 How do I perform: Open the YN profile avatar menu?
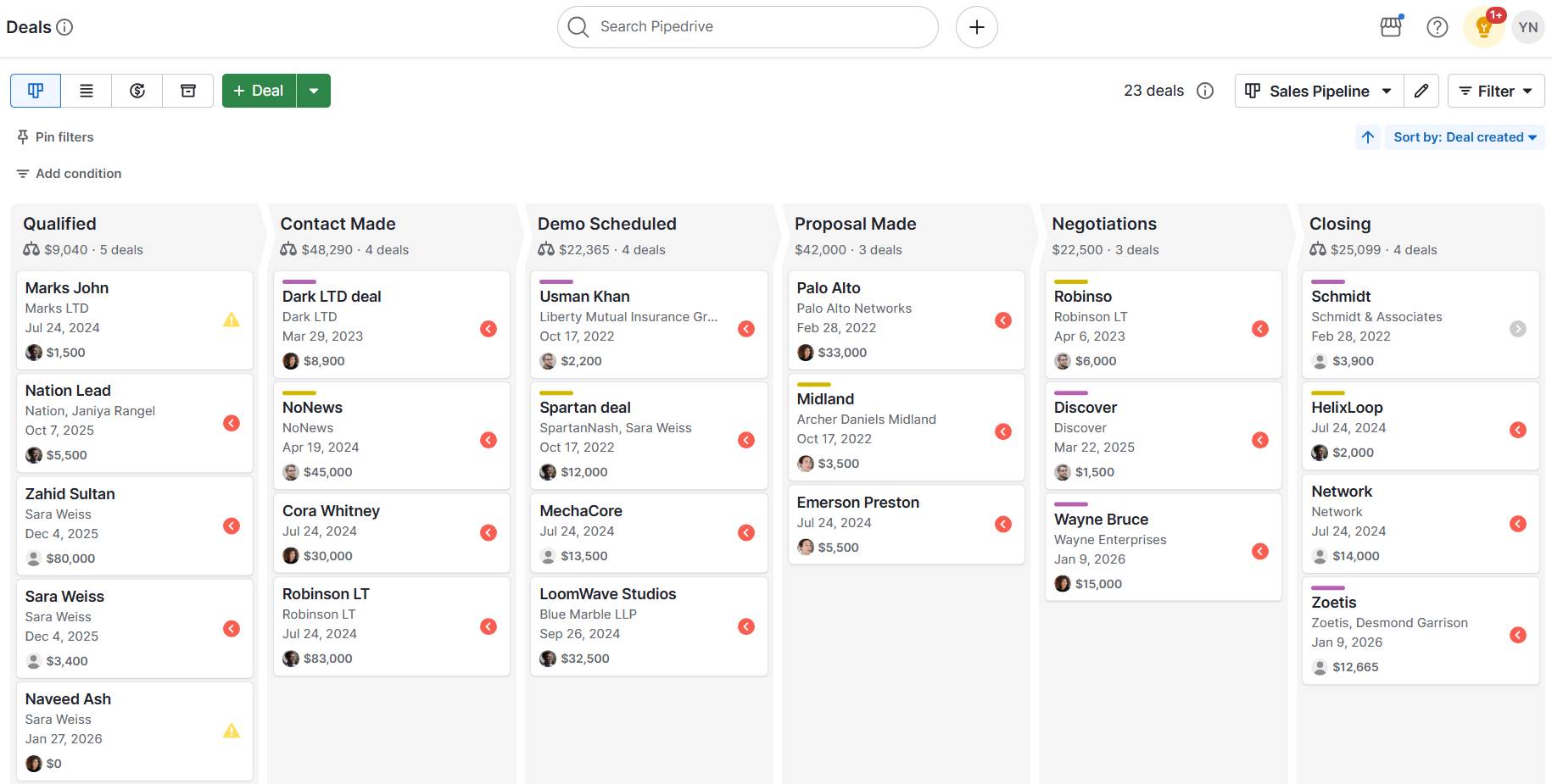pos(1528,26)
